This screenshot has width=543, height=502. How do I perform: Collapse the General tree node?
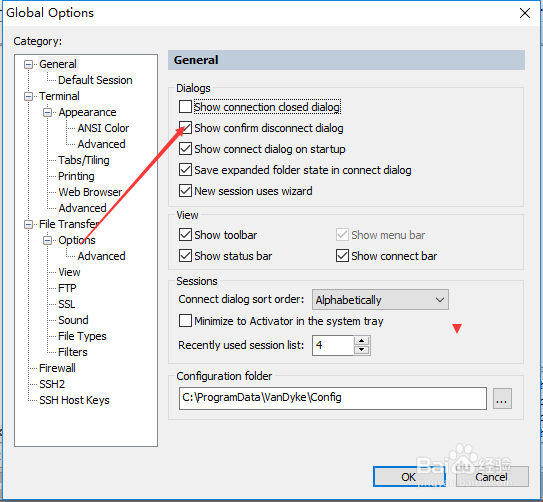coord(28,64)
